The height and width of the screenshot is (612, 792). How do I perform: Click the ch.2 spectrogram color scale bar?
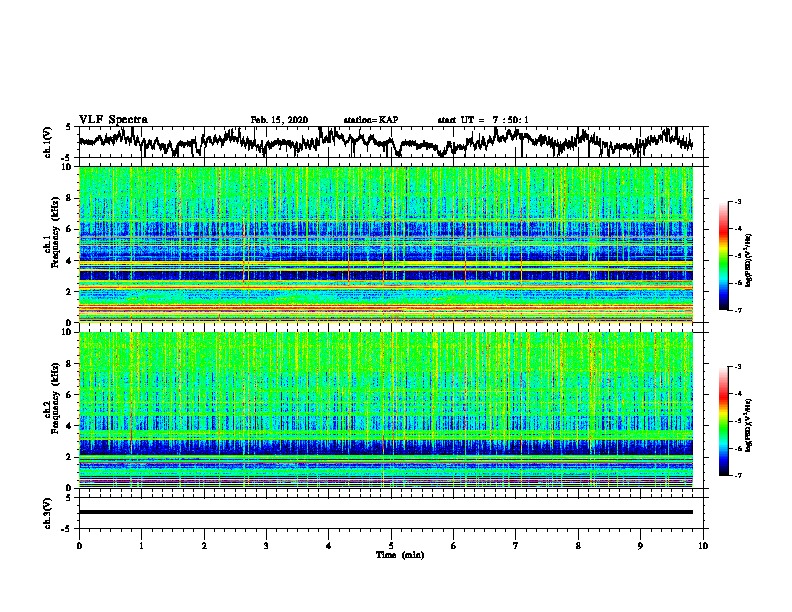coord(723,421)
